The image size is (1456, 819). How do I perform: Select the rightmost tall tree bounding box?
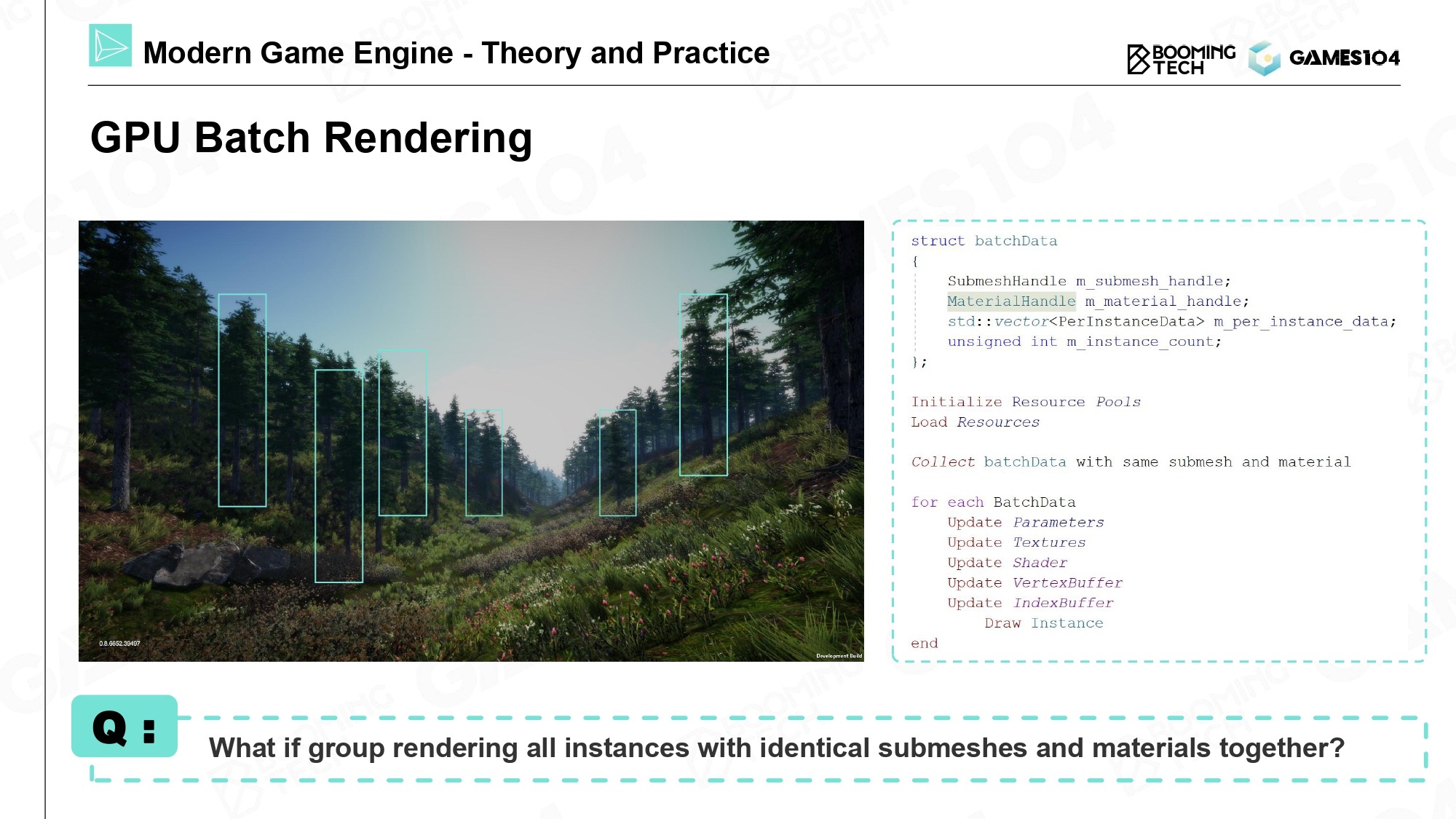(x=703, y=384)
